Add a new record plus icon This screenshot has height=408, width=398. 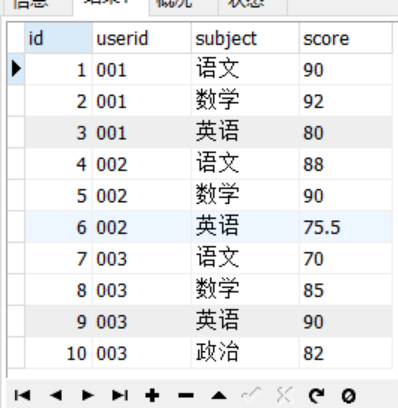[152, 396]
